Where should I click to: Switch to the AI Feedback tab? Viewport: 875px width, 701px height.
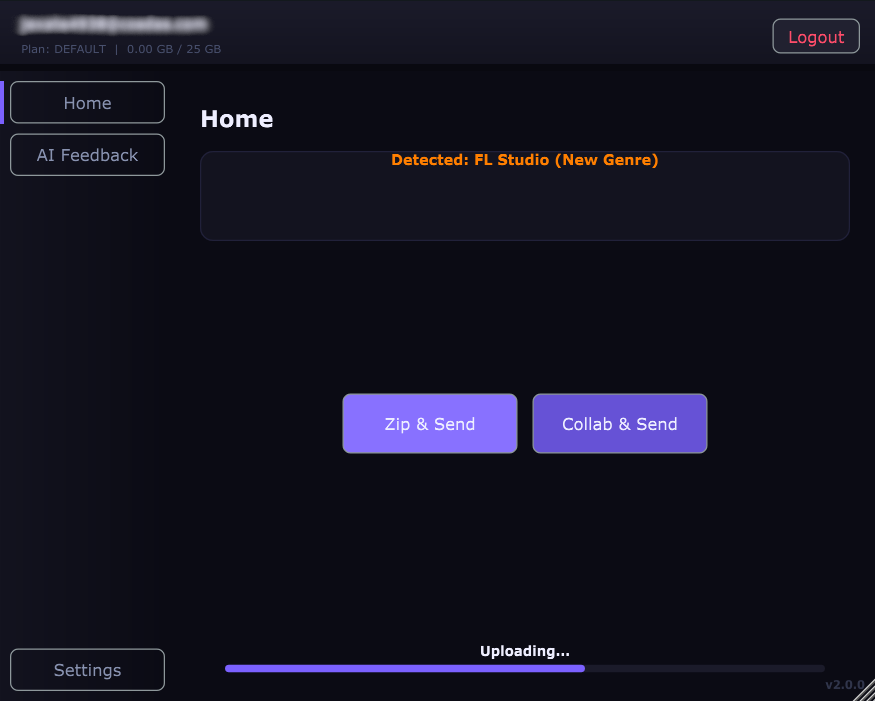pyautogui.click(x=87, y=155)
